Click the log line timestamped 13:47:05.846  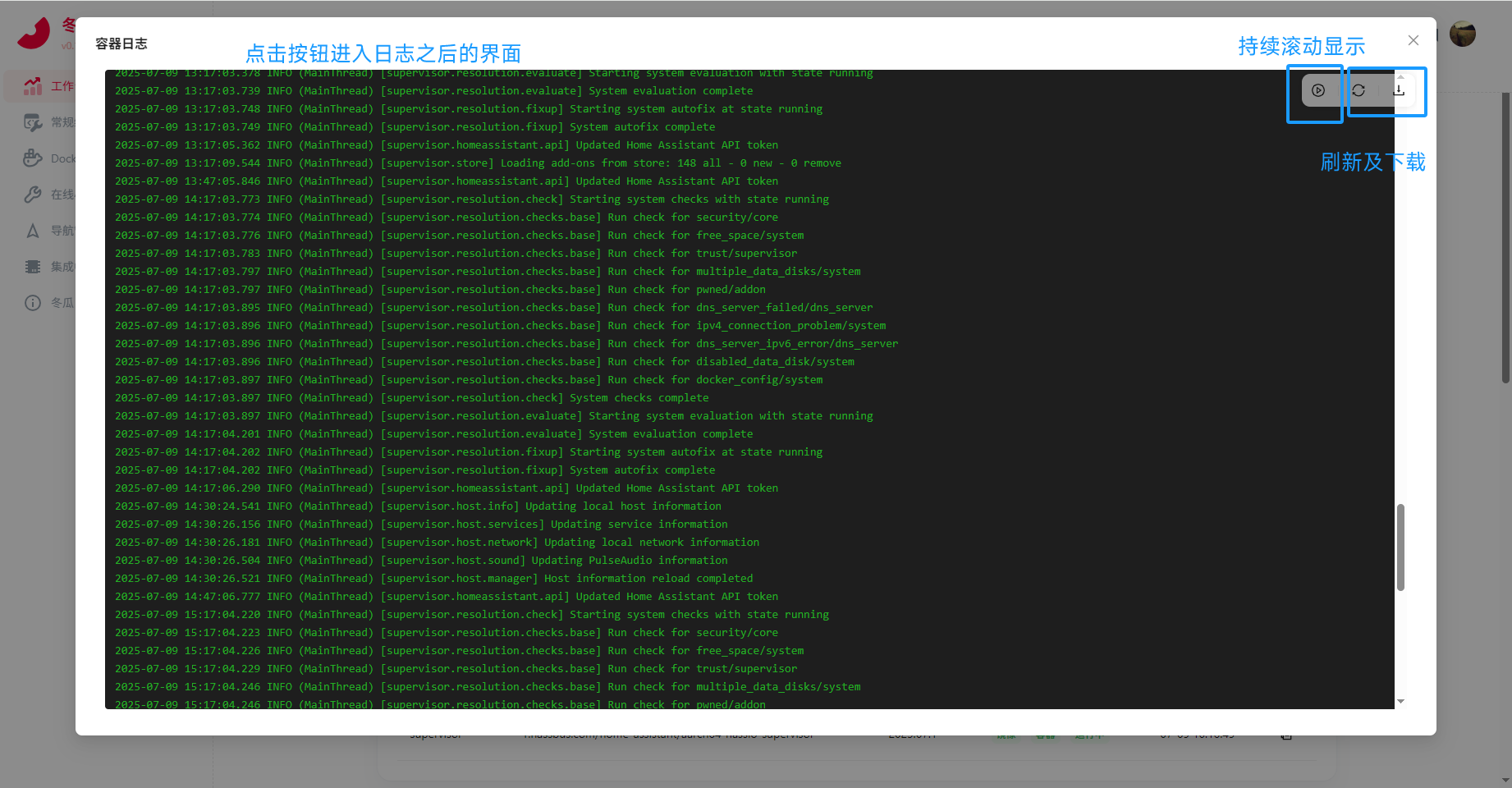(447, 181)
